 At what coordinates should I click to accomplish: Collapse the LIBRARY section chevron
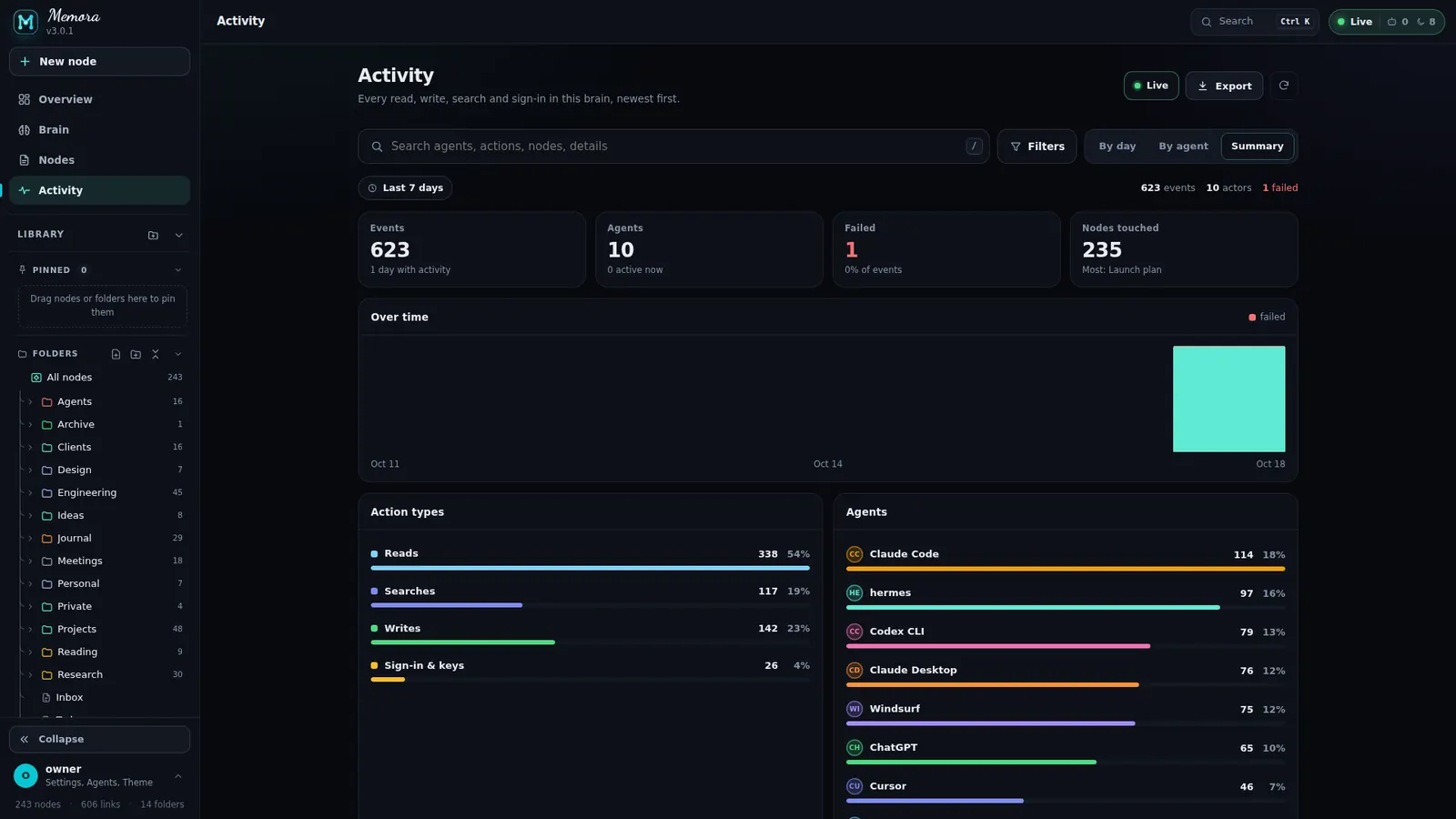[178, 235]
